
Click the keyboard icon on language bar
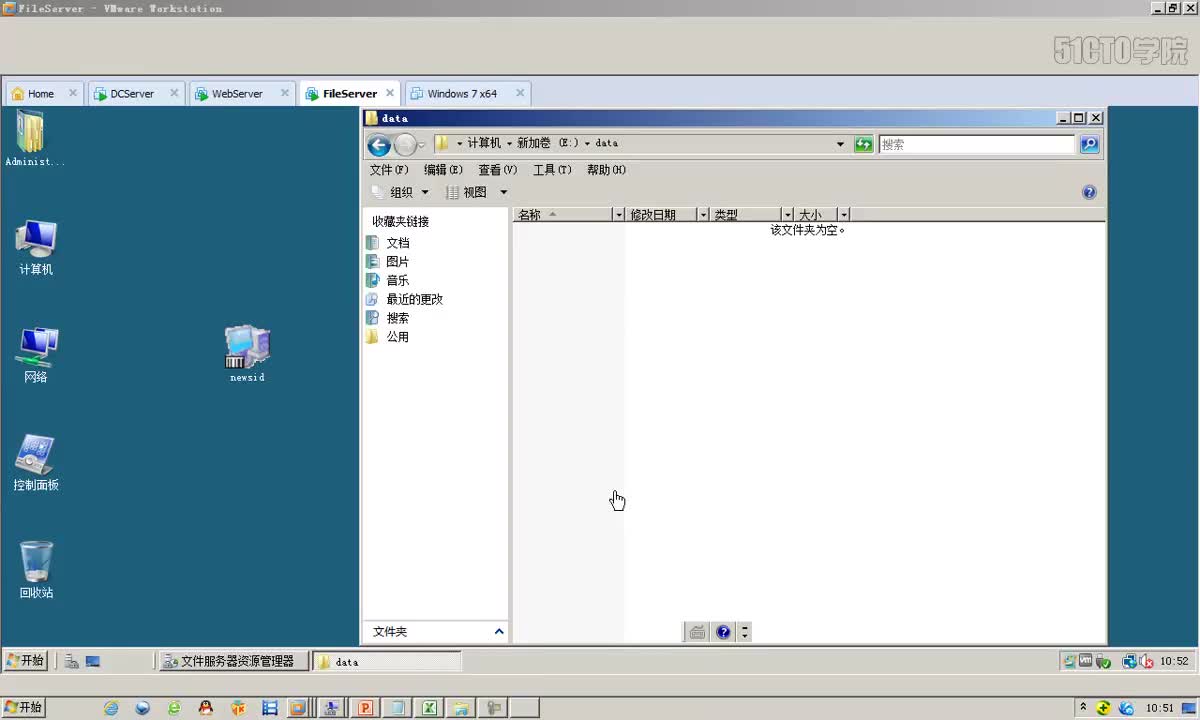(697, 632)
